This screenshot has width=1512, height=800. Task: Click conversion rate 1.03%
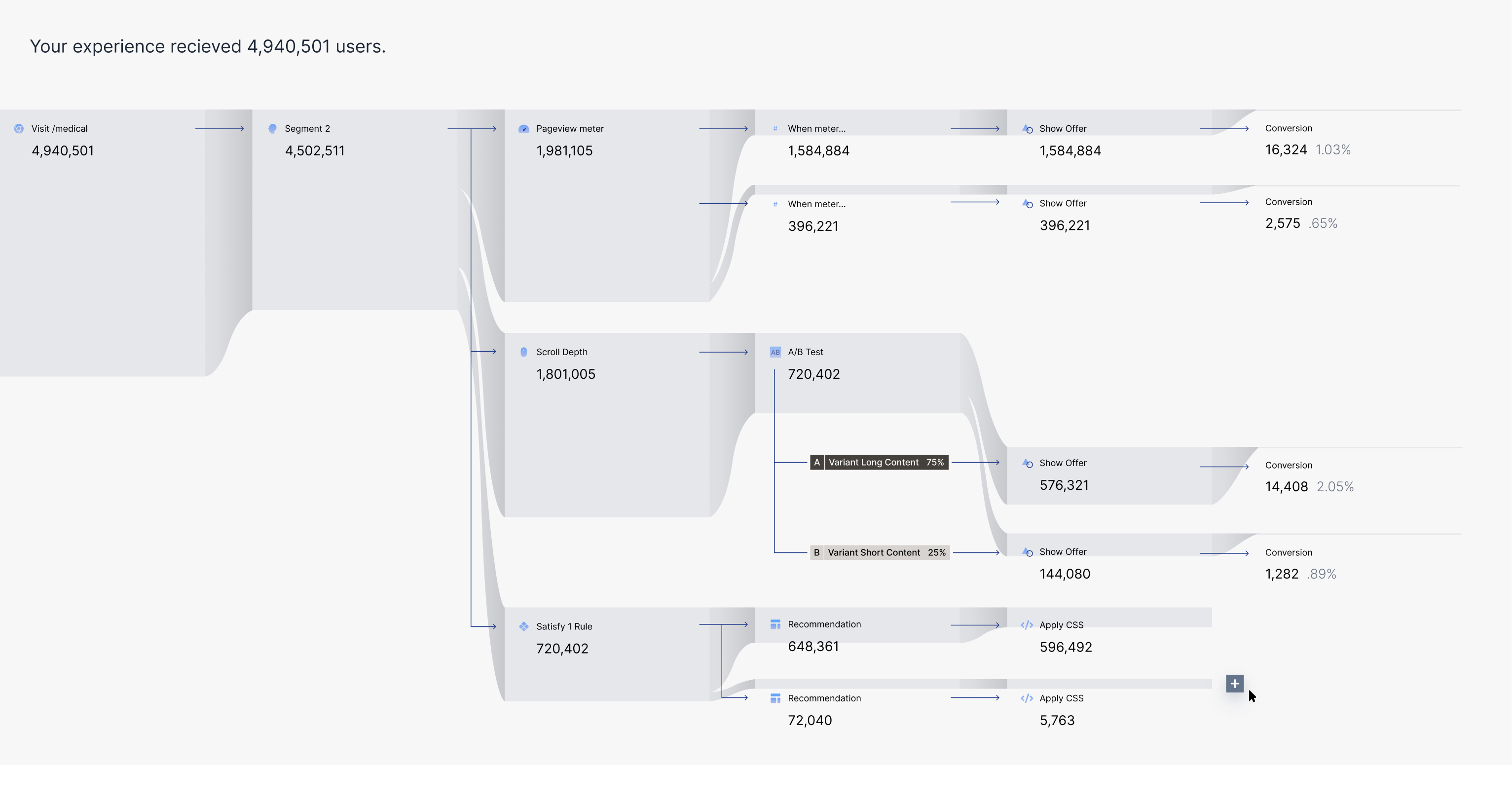[1332, 149]
